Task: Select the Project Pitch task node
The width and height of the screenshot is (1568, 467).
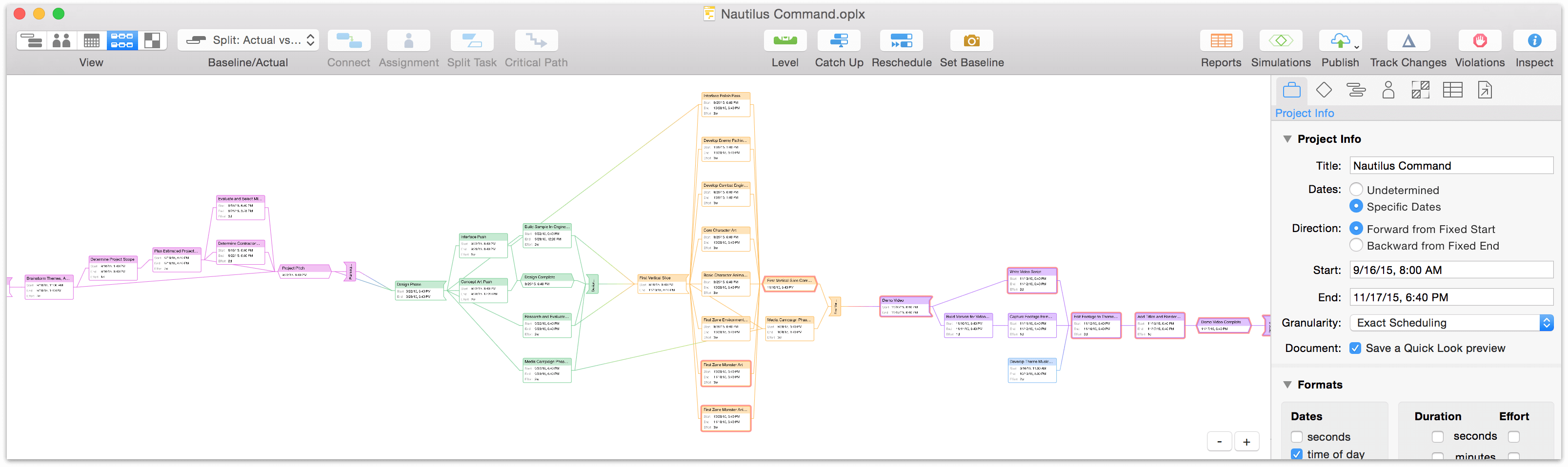Action: click(304, 271)
